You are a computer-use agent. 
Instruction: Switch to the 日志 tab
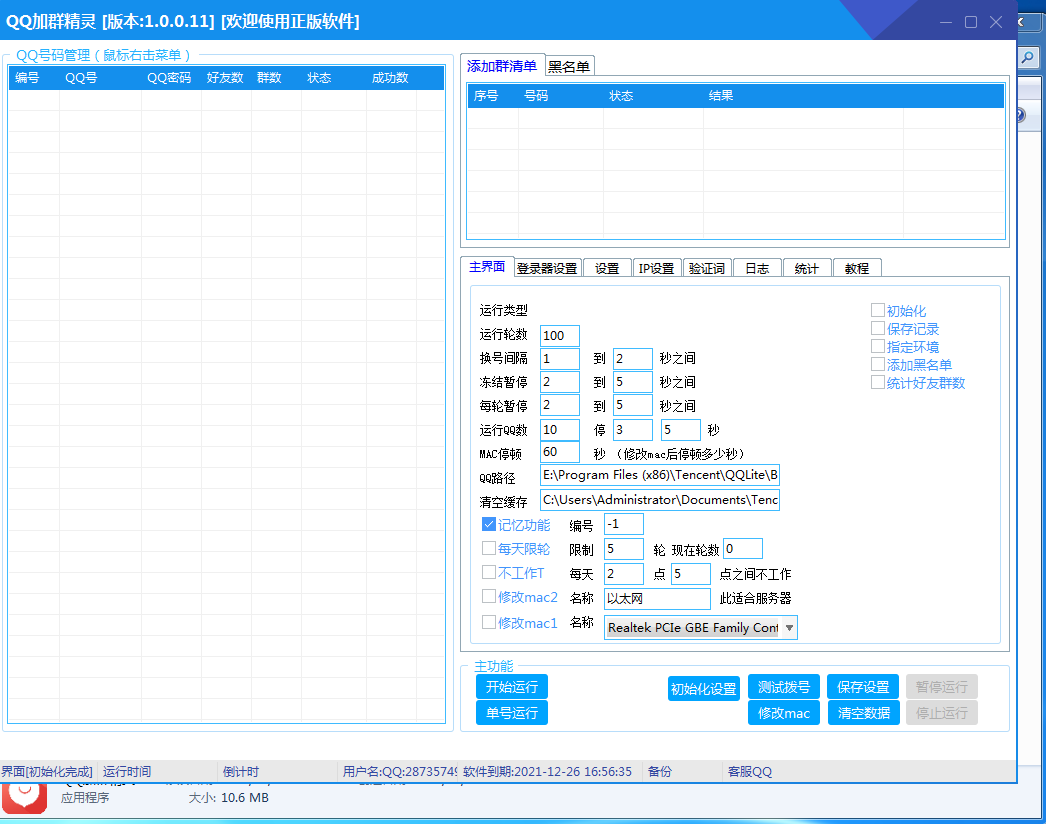tap(757, 268)
